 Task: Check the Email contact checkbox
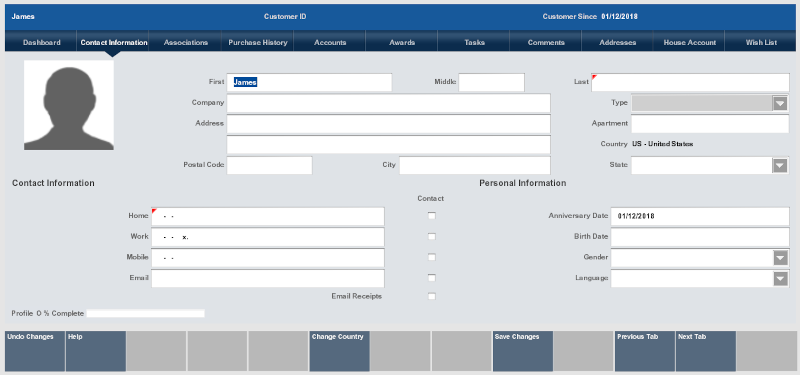432,278
